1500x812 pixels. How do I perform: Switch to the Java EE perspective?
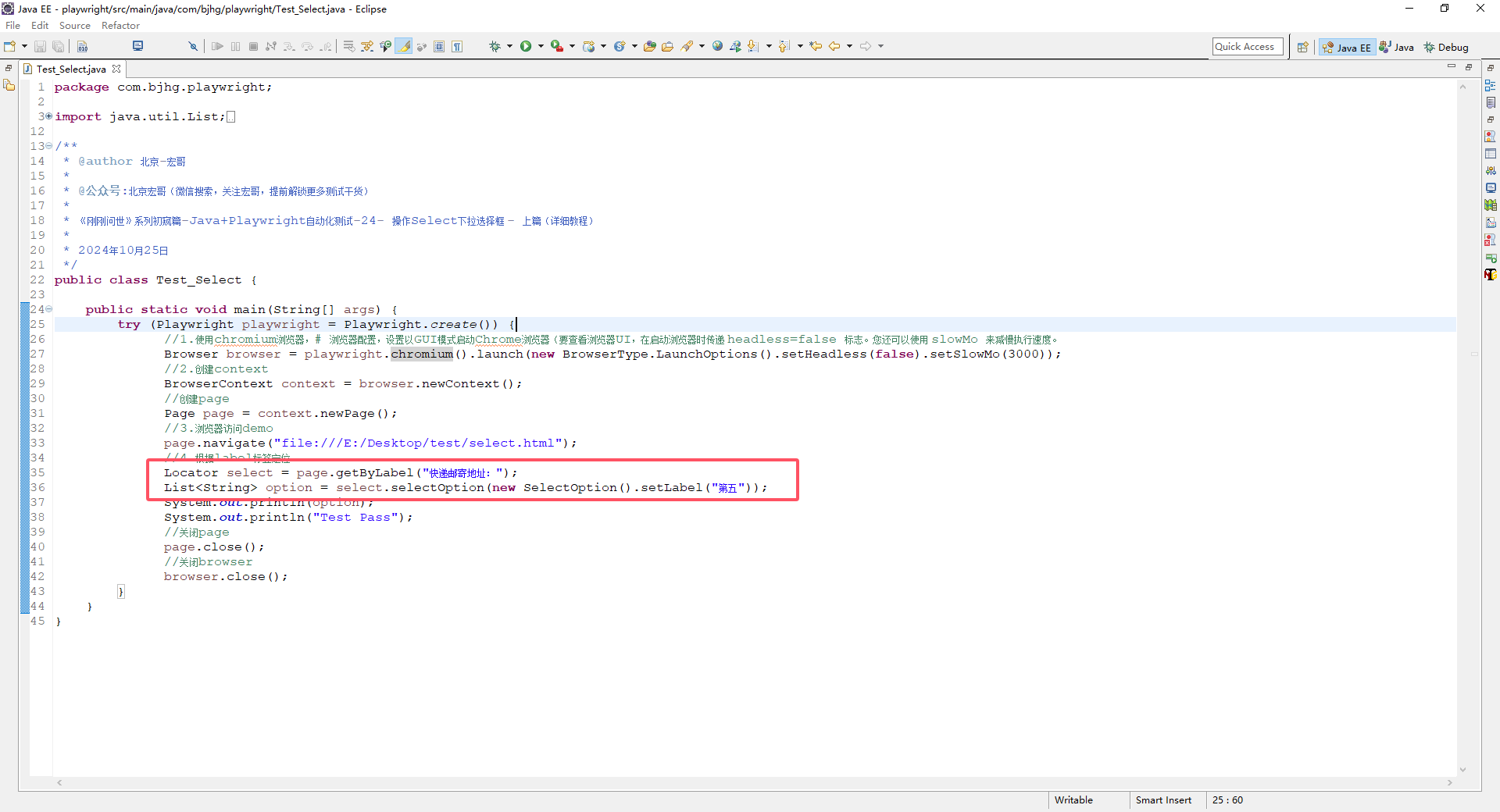coord(1347,47)
